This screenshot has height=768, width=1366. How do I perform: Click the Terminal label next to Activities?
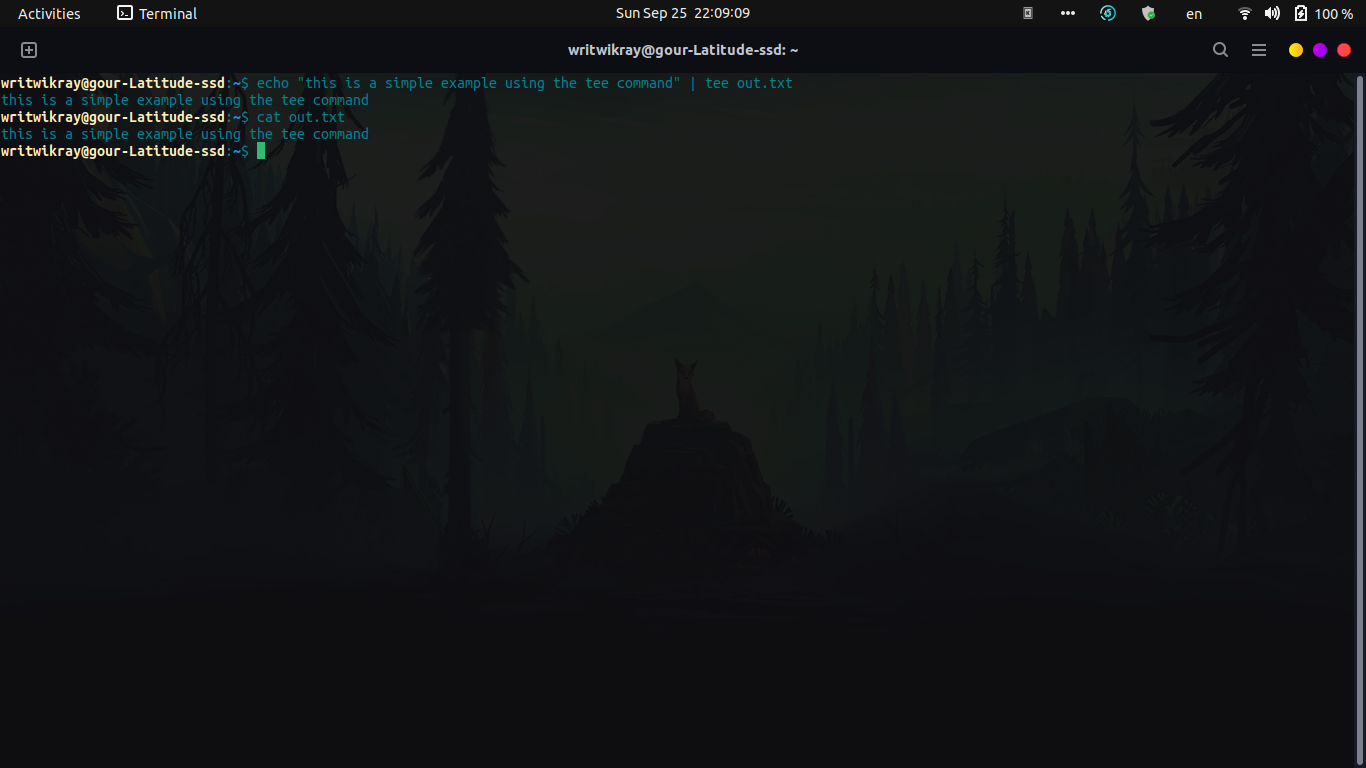(167, 13)
